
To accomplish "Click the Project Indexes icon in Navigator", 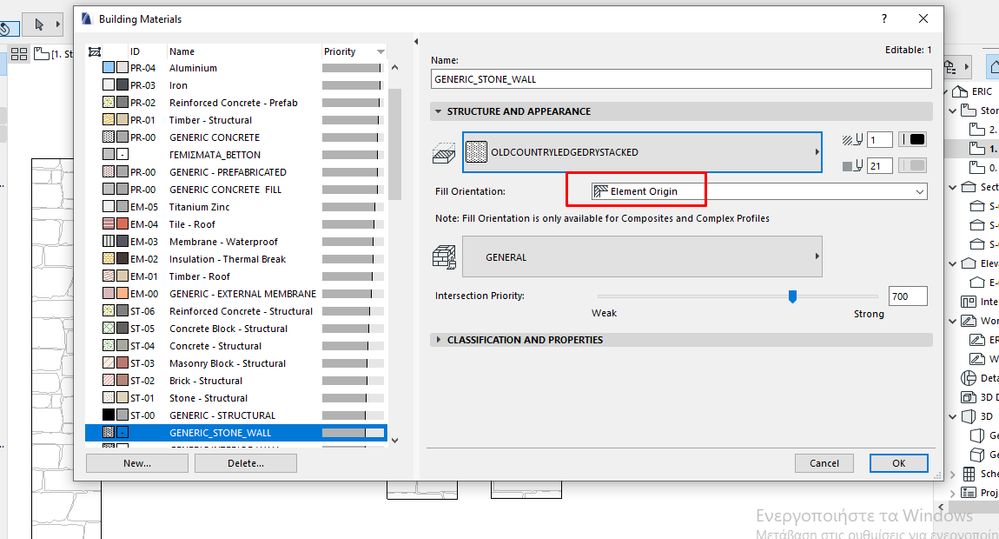I will pyautogui.click(x=969, y=492).
